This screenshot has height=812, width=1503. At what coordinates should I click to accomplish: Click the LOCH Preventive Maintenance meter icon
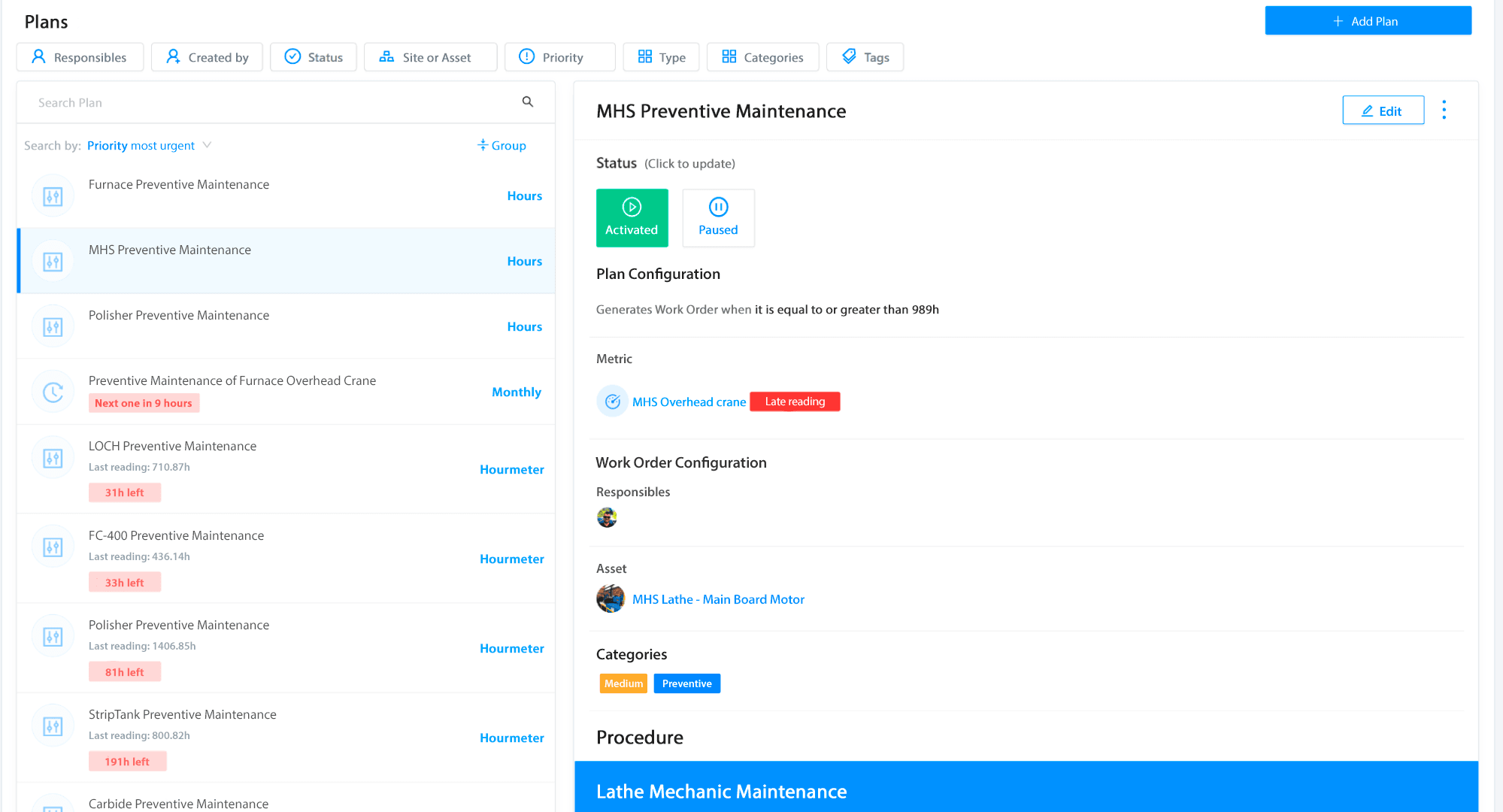[x=53, y=458]
